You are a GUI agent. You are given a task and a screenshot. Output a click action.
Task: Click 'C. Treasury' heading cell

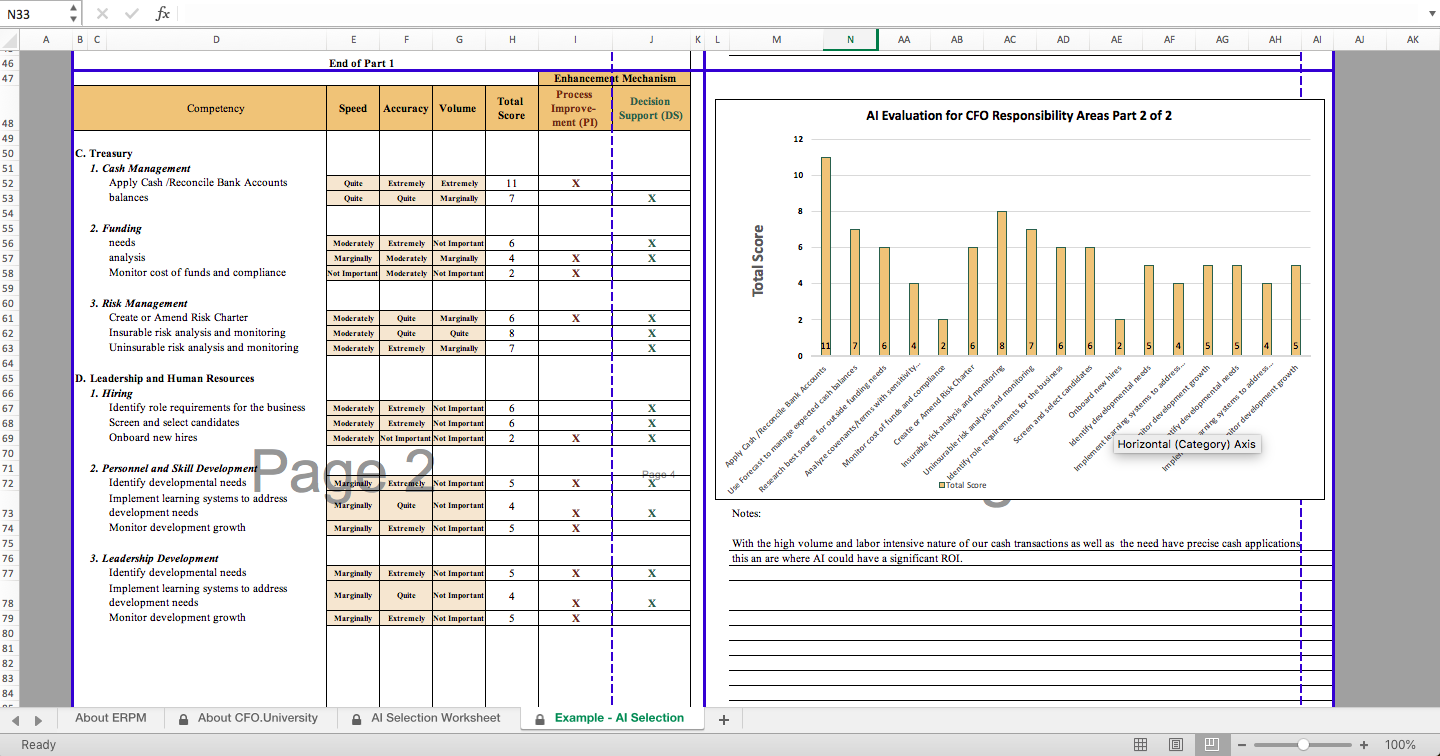[104, 153]
